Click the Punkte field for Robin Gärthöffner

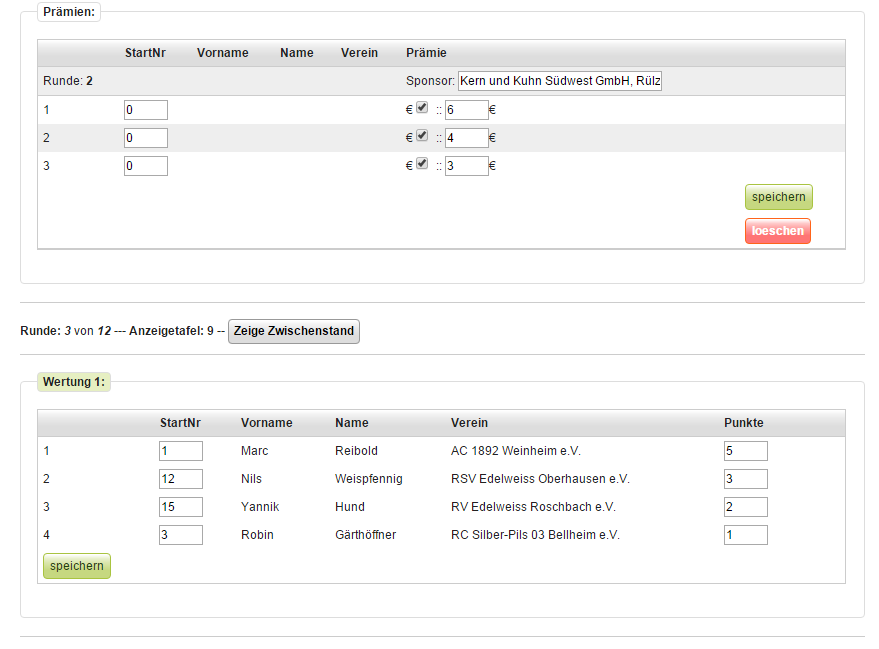746,535
